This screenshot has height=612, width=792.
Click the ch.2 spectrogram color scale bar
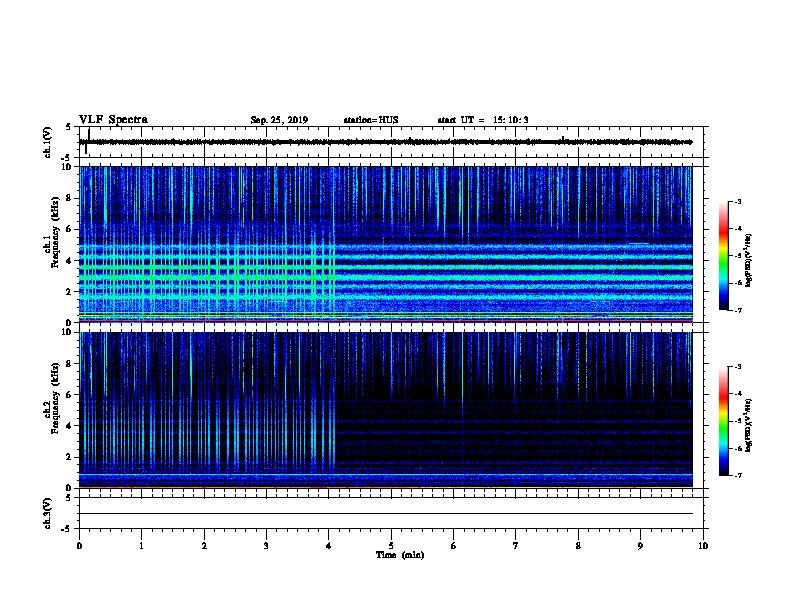pos(723,421)
